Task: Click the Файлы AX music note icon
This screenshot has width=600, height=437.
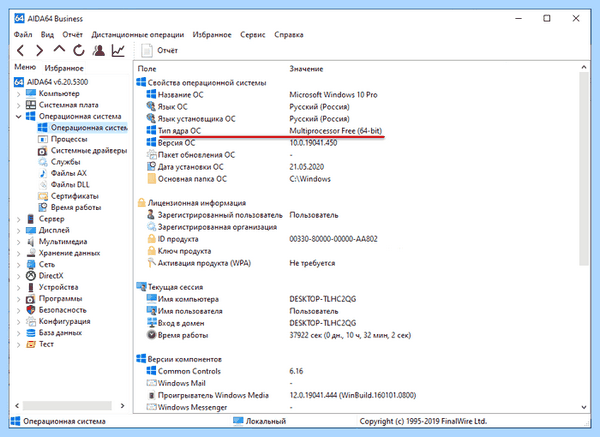Action: pyautogui.click(x=42, y=173)
